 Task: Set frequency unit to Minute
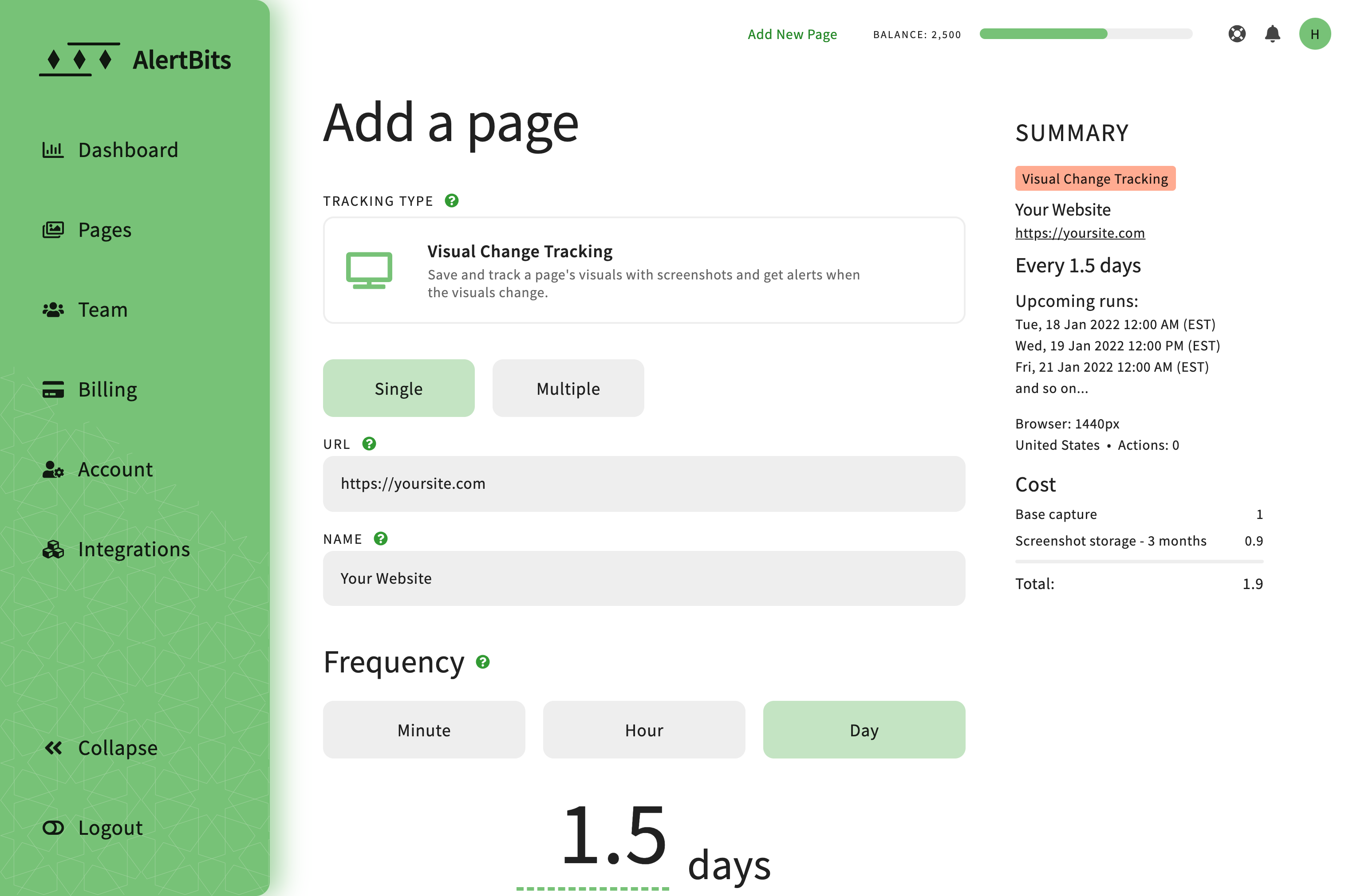[424, 730]
